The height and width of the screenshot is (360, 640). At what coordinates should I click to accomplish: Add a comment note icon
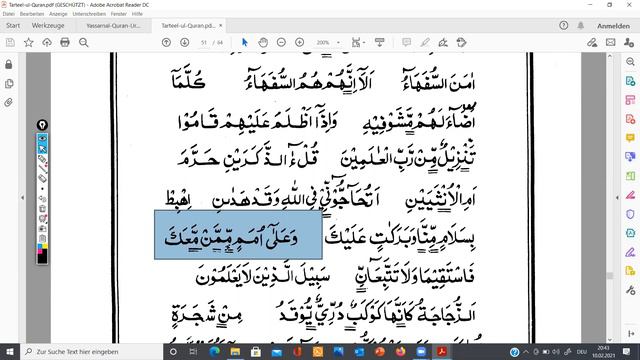[x=407, y=42]
